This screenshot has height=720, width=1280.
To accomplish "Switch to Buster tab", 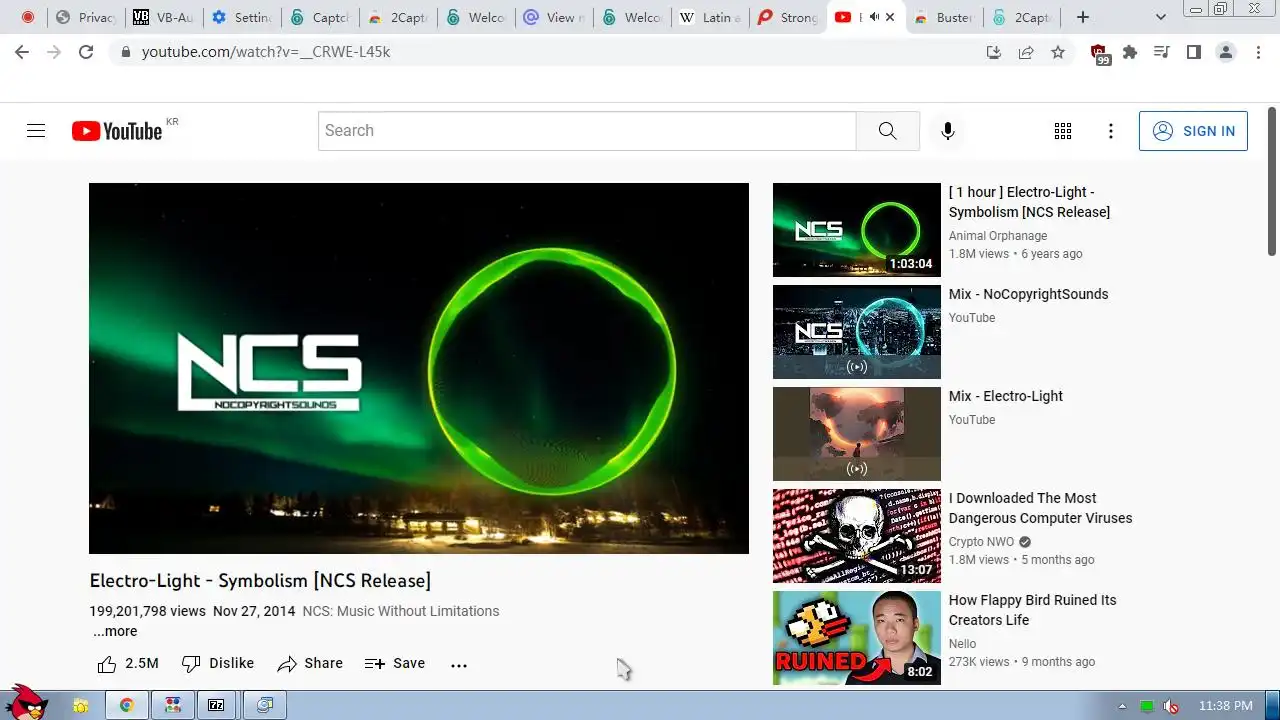I will (x=945, y=17).
